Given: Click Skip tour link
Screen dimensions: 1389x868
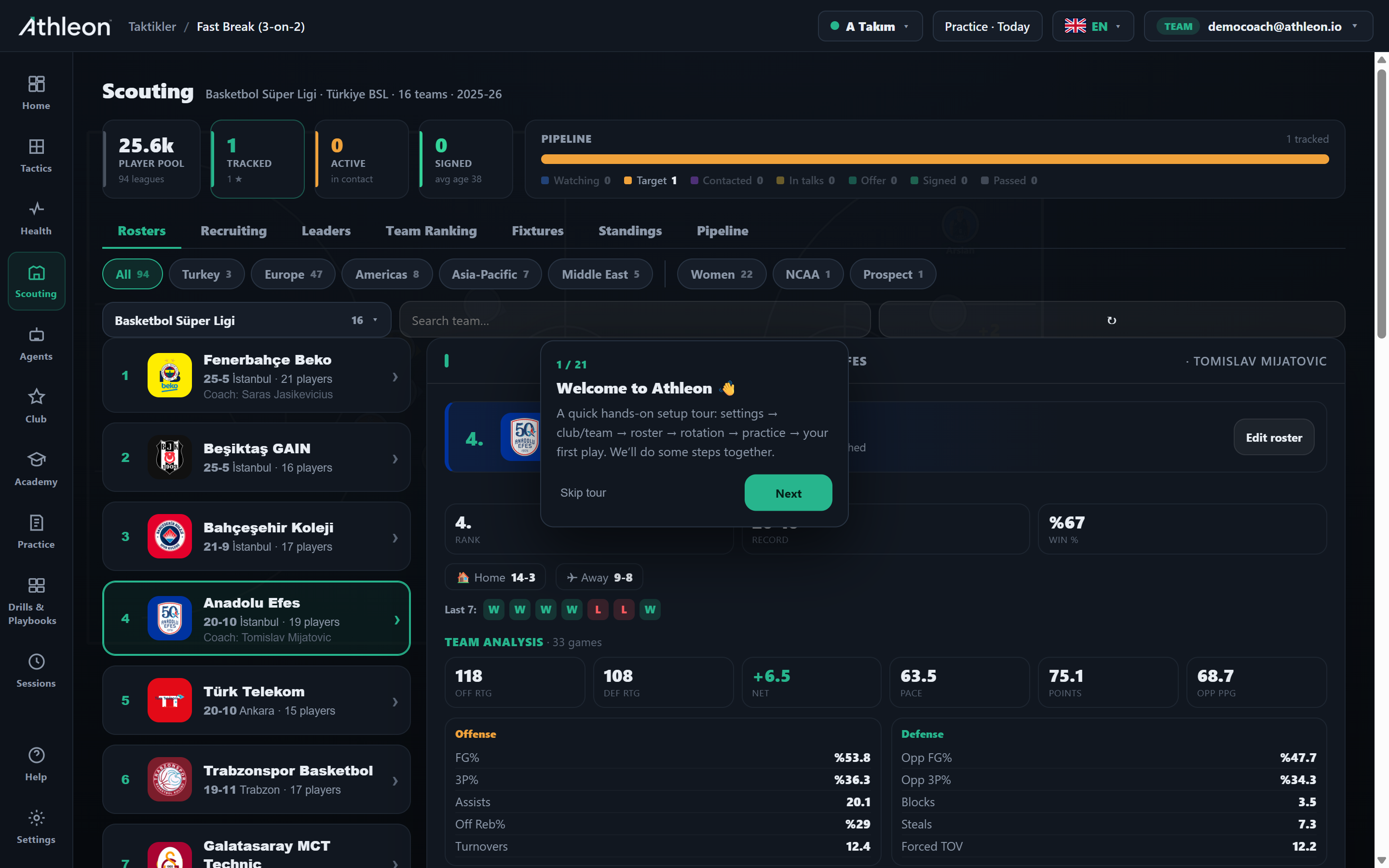Looking at the screenshot, I should [x=583, y=493].
